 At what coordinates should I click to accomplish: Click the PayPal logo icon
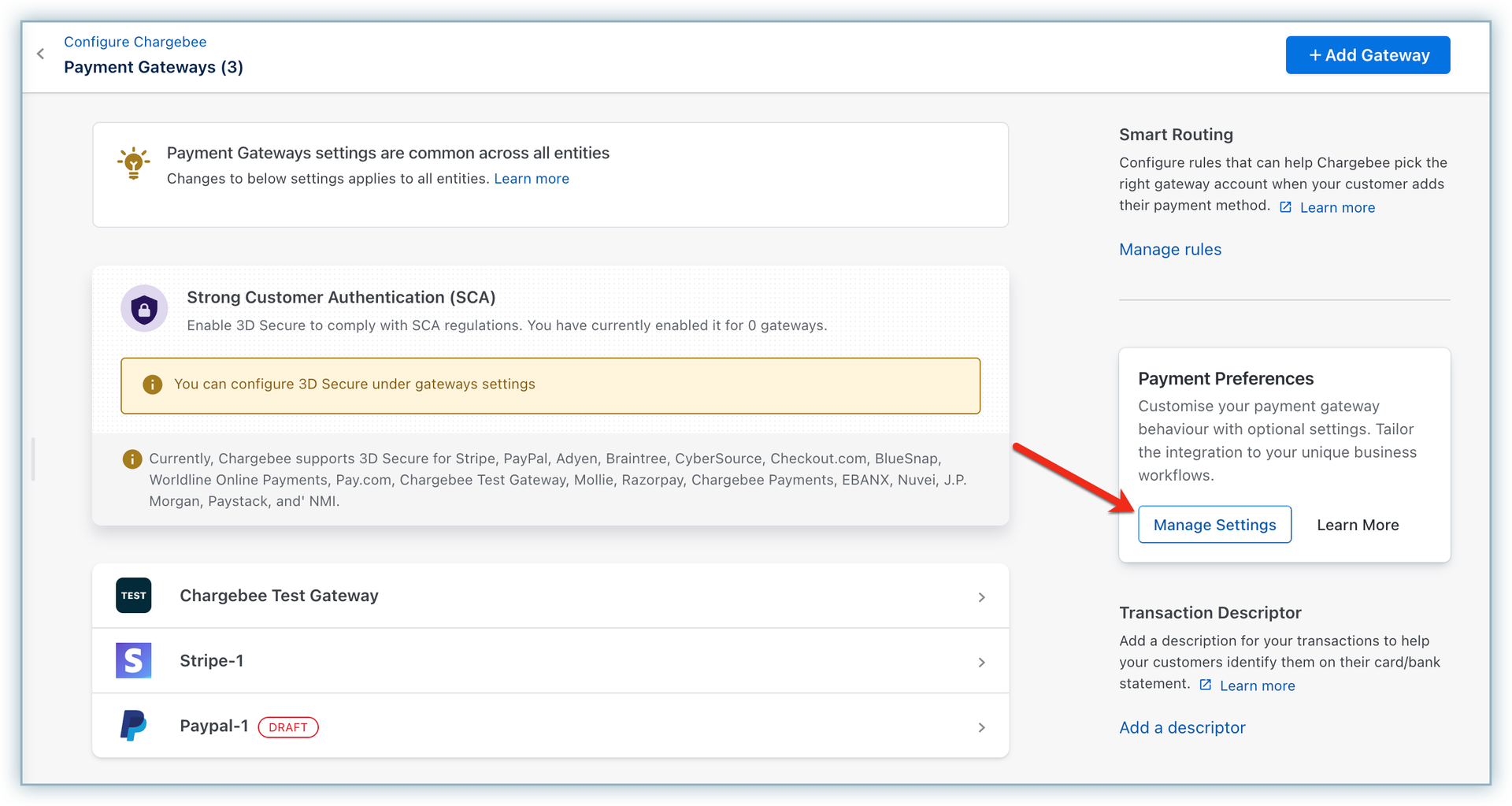pyautogui.click(x=134, y=726)
